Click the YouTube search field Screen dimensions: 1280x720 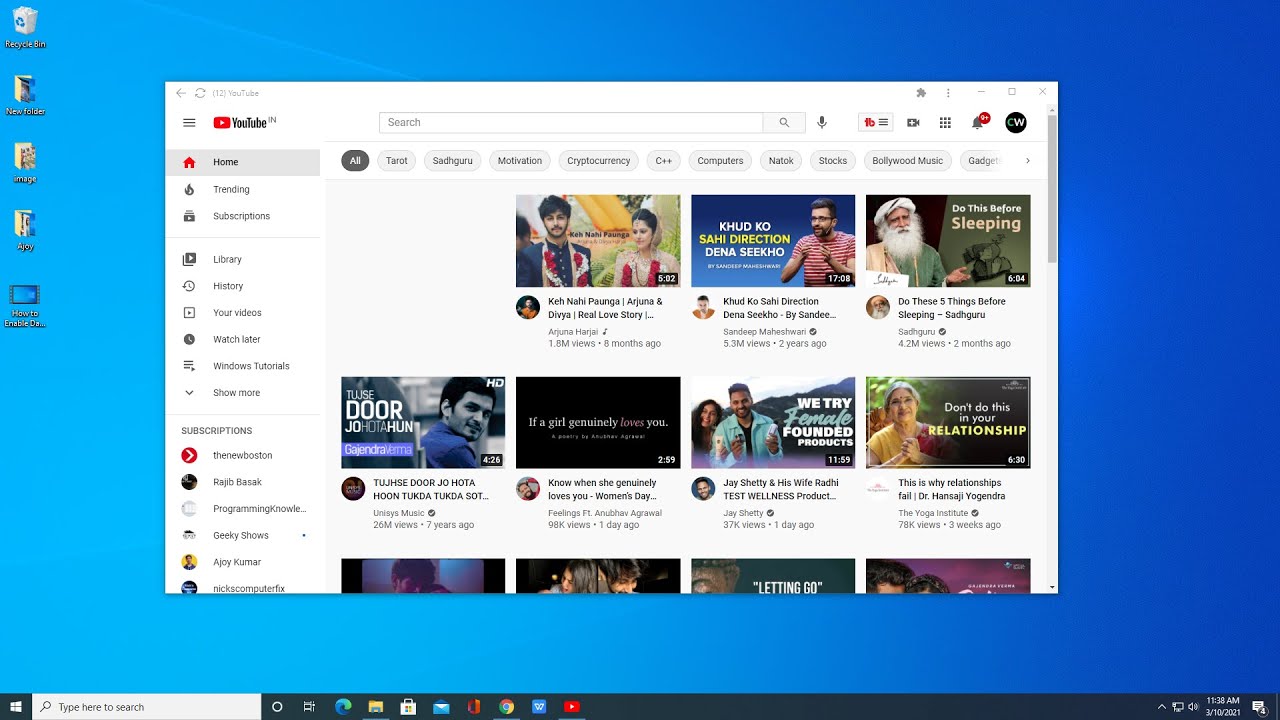tap(571, 122)
